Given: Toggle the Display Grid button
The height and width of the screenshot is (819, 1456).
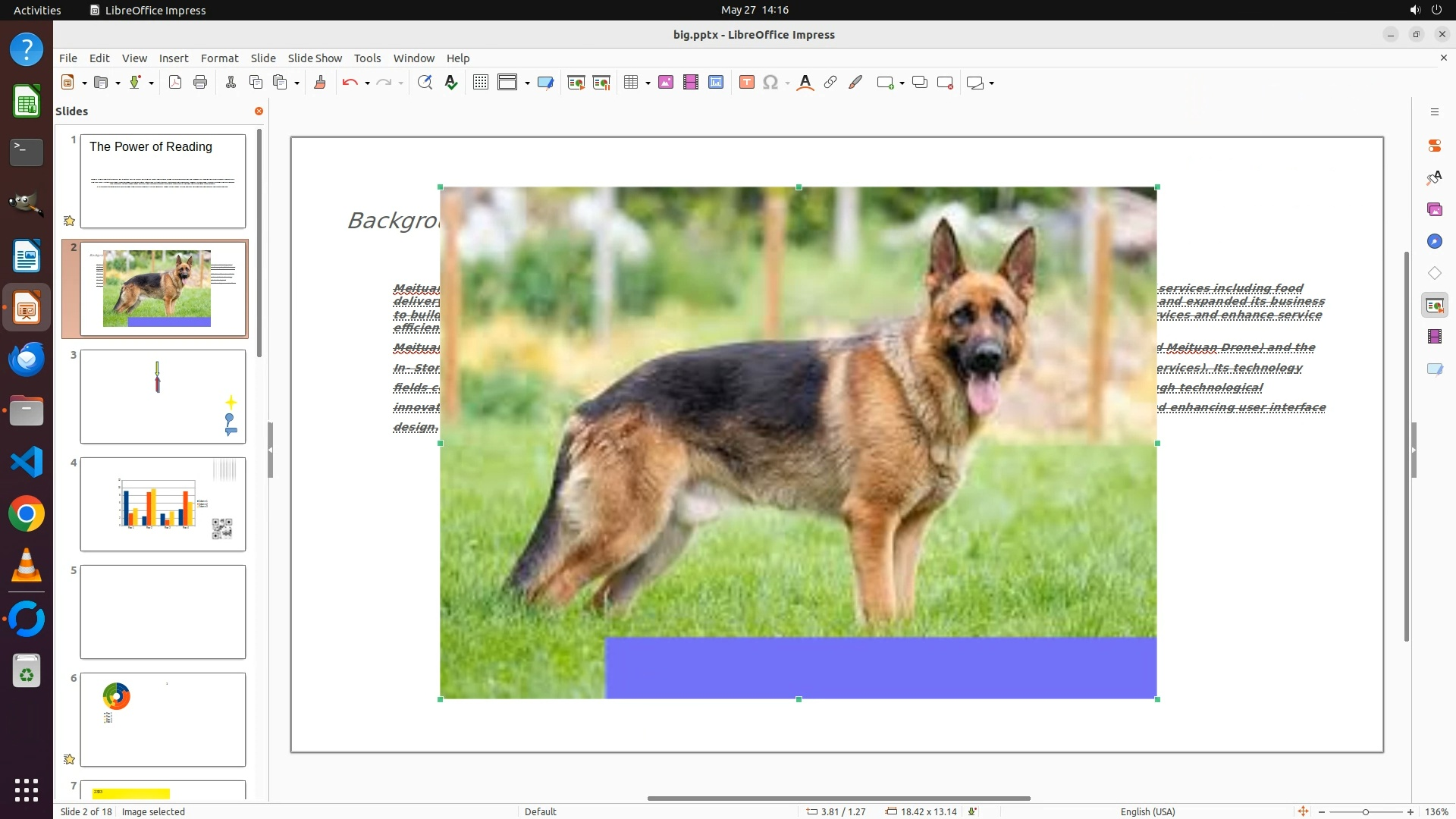Looking at the screenshot, I should pos(481,83).
